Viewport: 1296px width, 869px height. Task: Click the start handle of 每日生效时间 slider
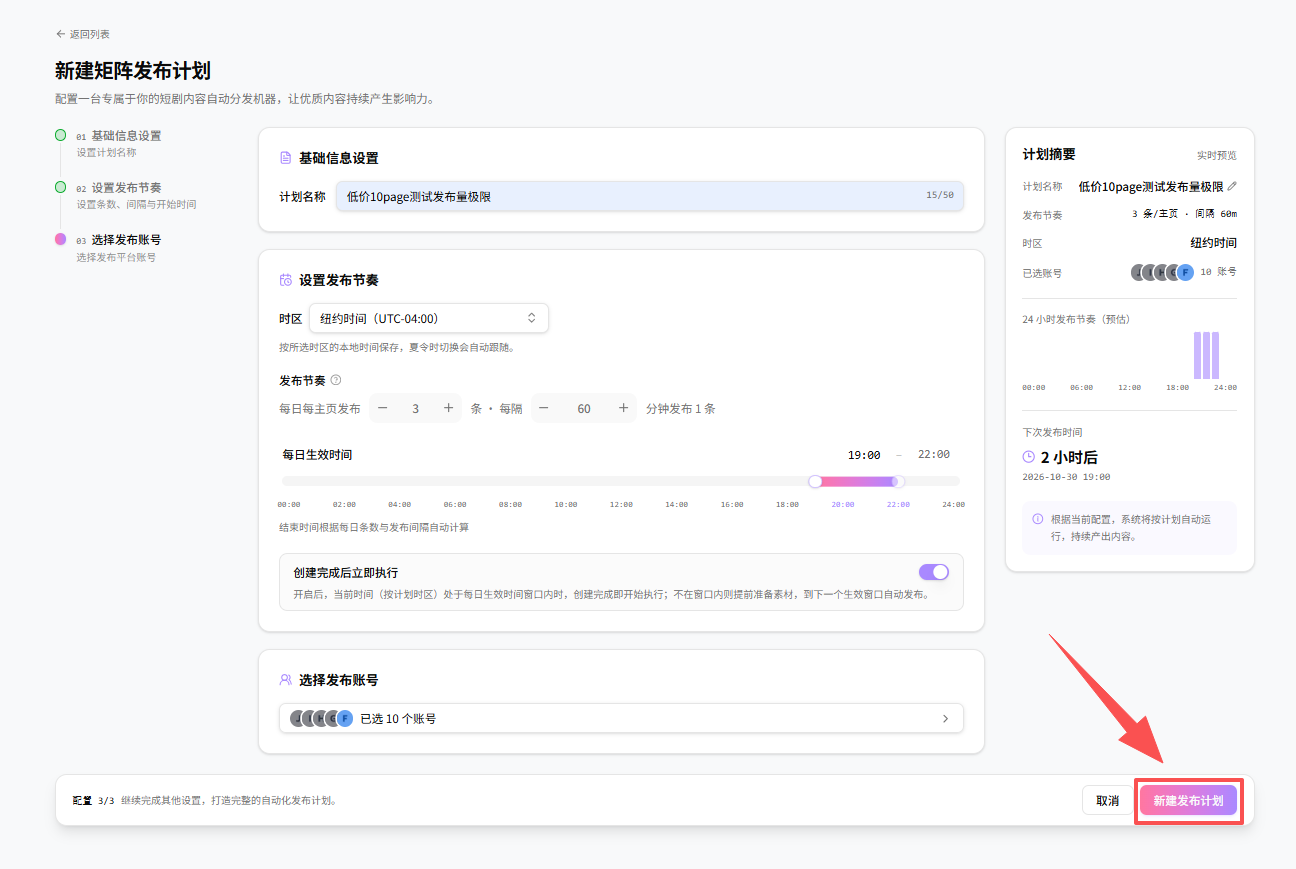click(815, 481)
